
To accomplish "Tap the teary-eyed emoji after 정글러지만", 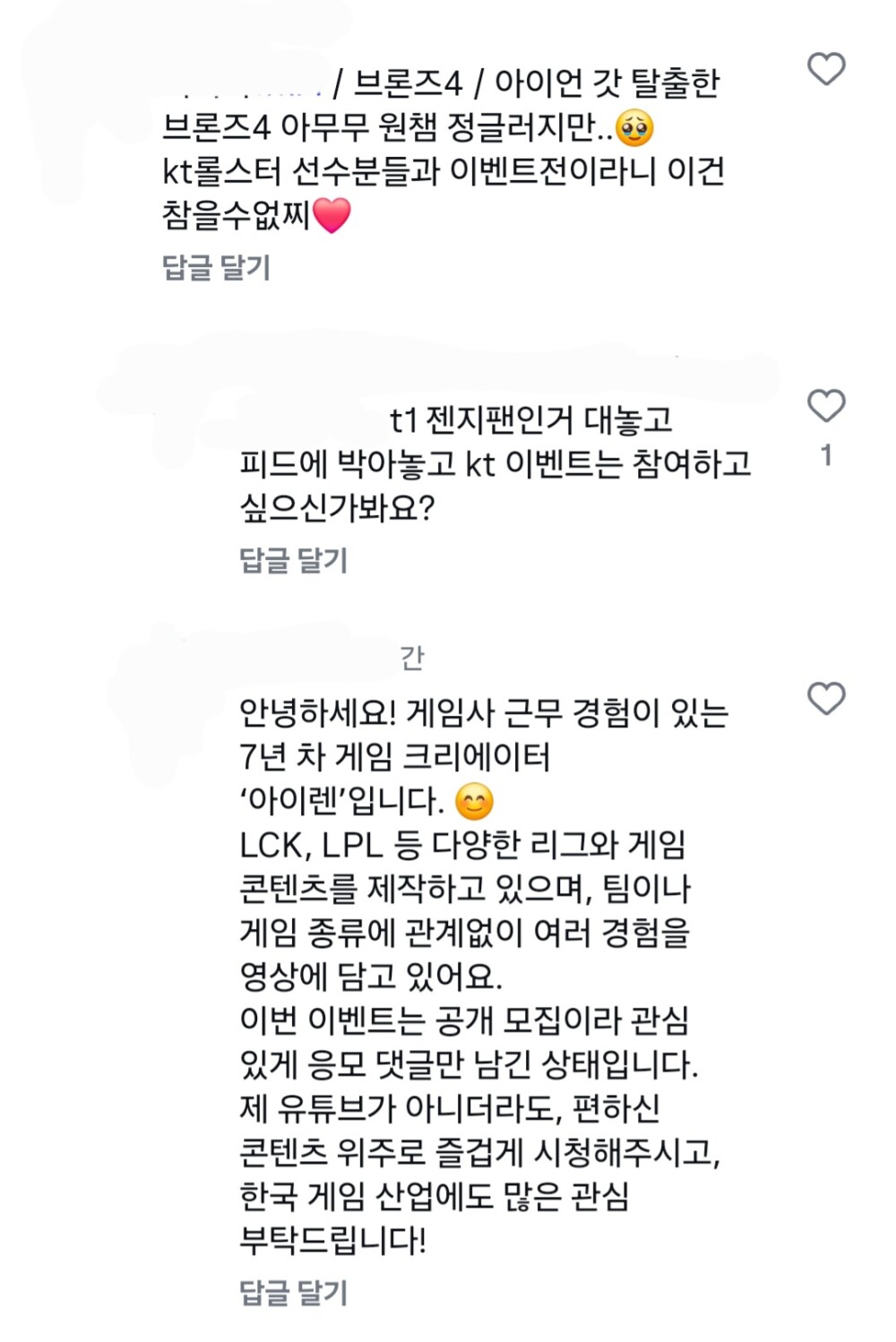I will [x=634, y=128].
